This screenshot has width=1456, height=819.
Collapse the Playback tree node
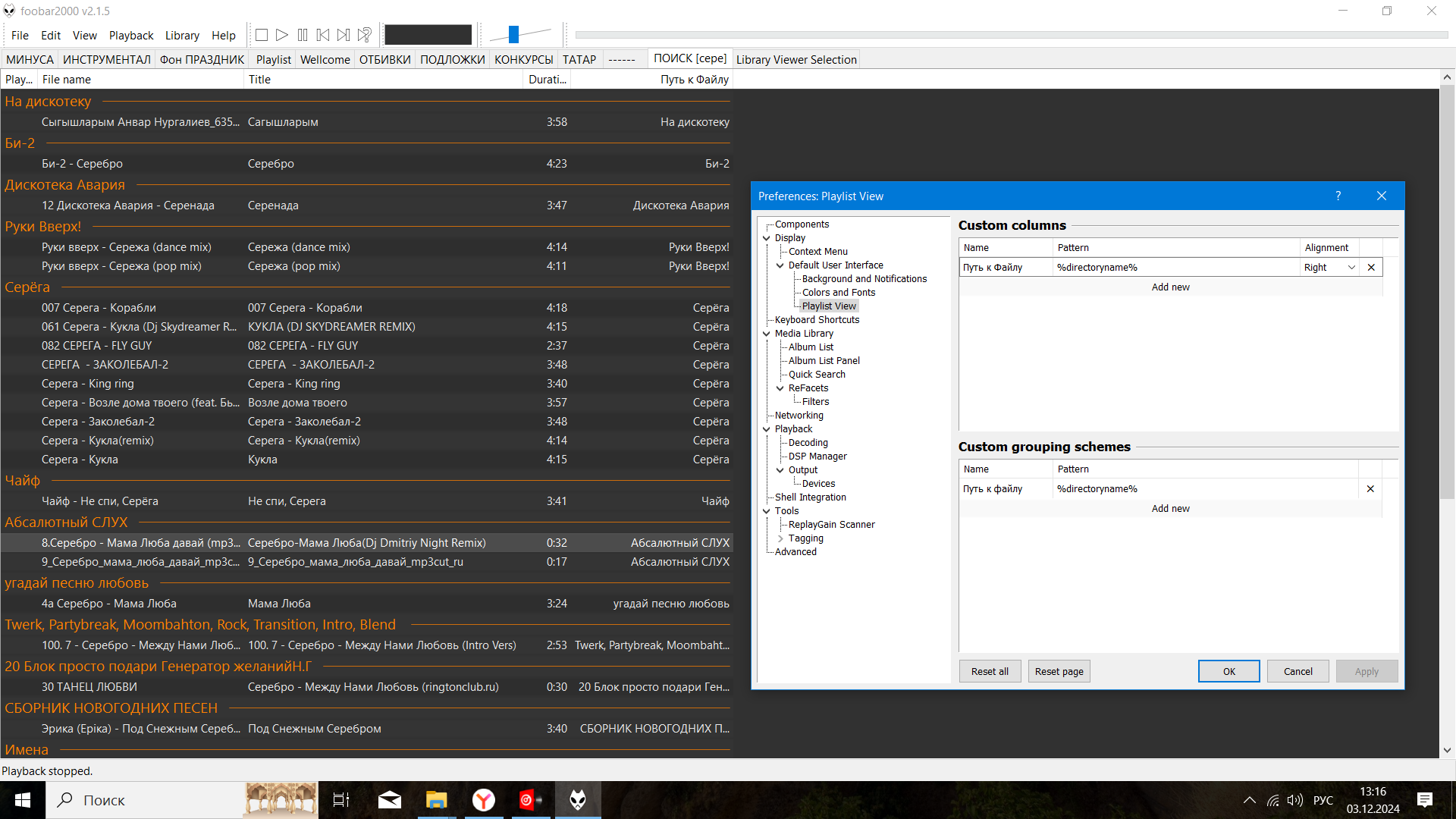point(767,429)
